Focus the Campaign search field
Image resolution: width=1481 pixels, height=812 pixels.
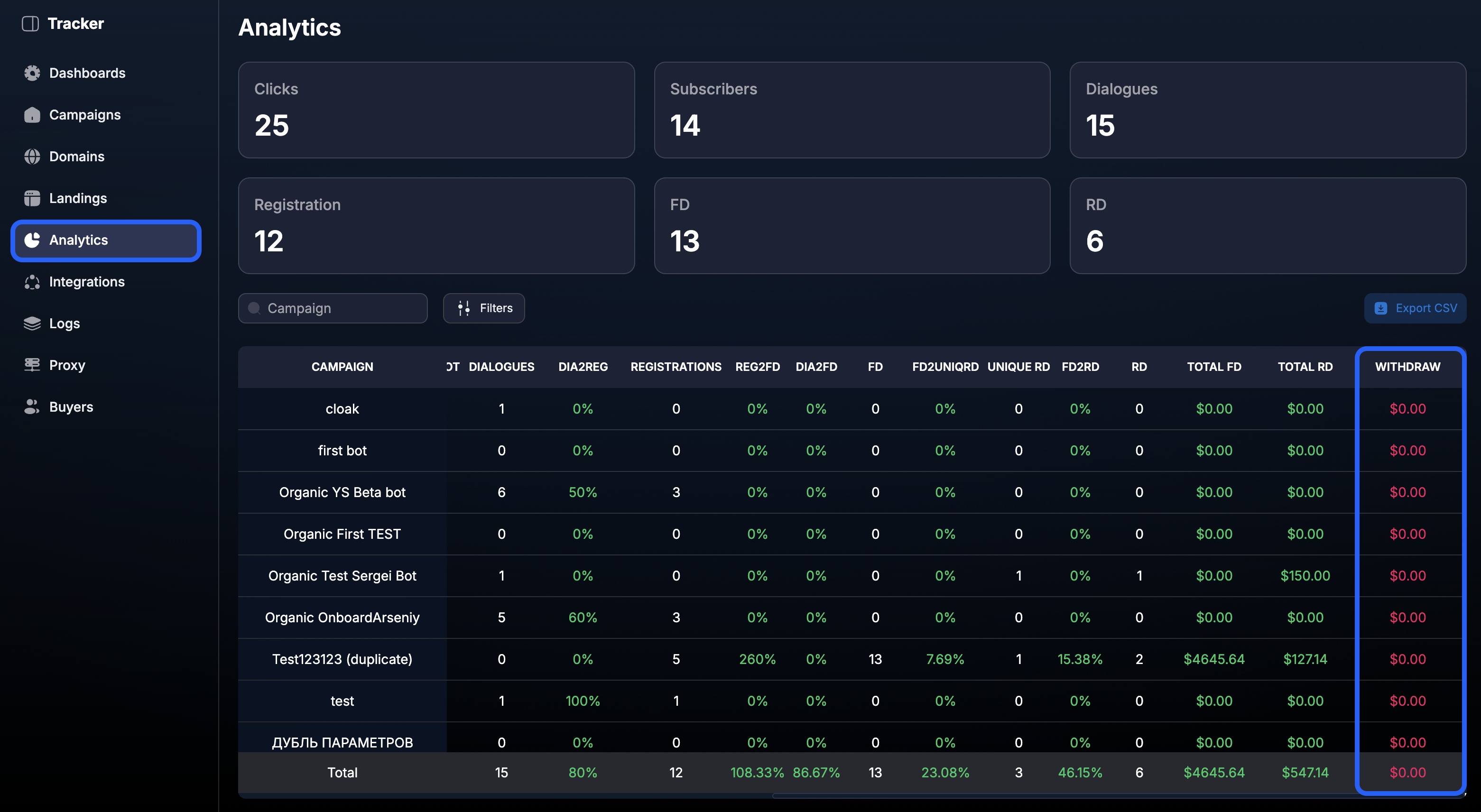(x=333, y=308)
